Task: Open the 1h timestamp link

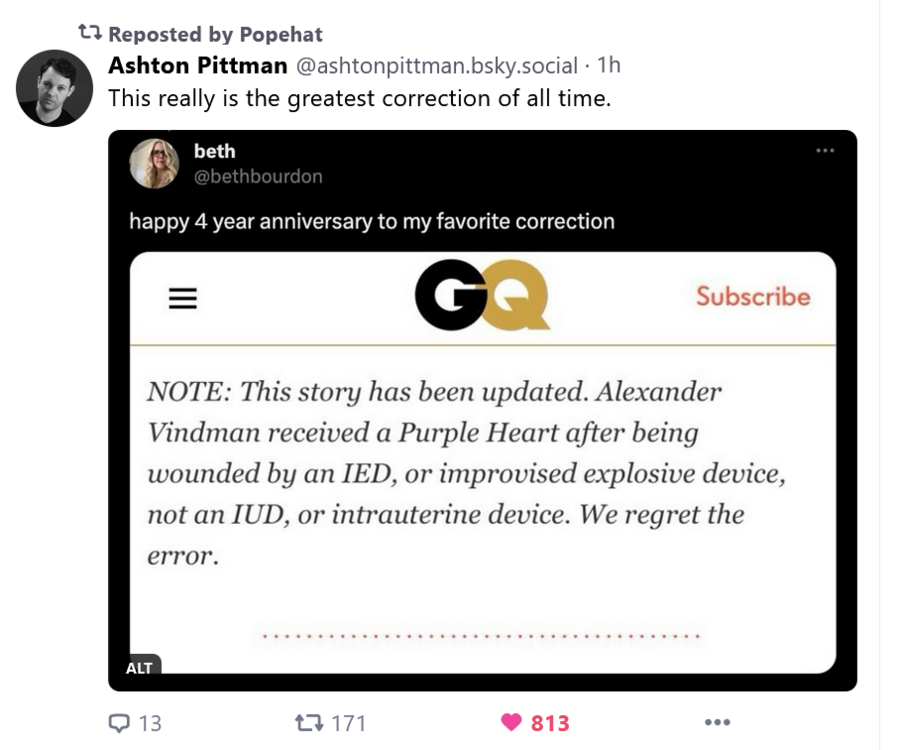Action: coord(609,65)
